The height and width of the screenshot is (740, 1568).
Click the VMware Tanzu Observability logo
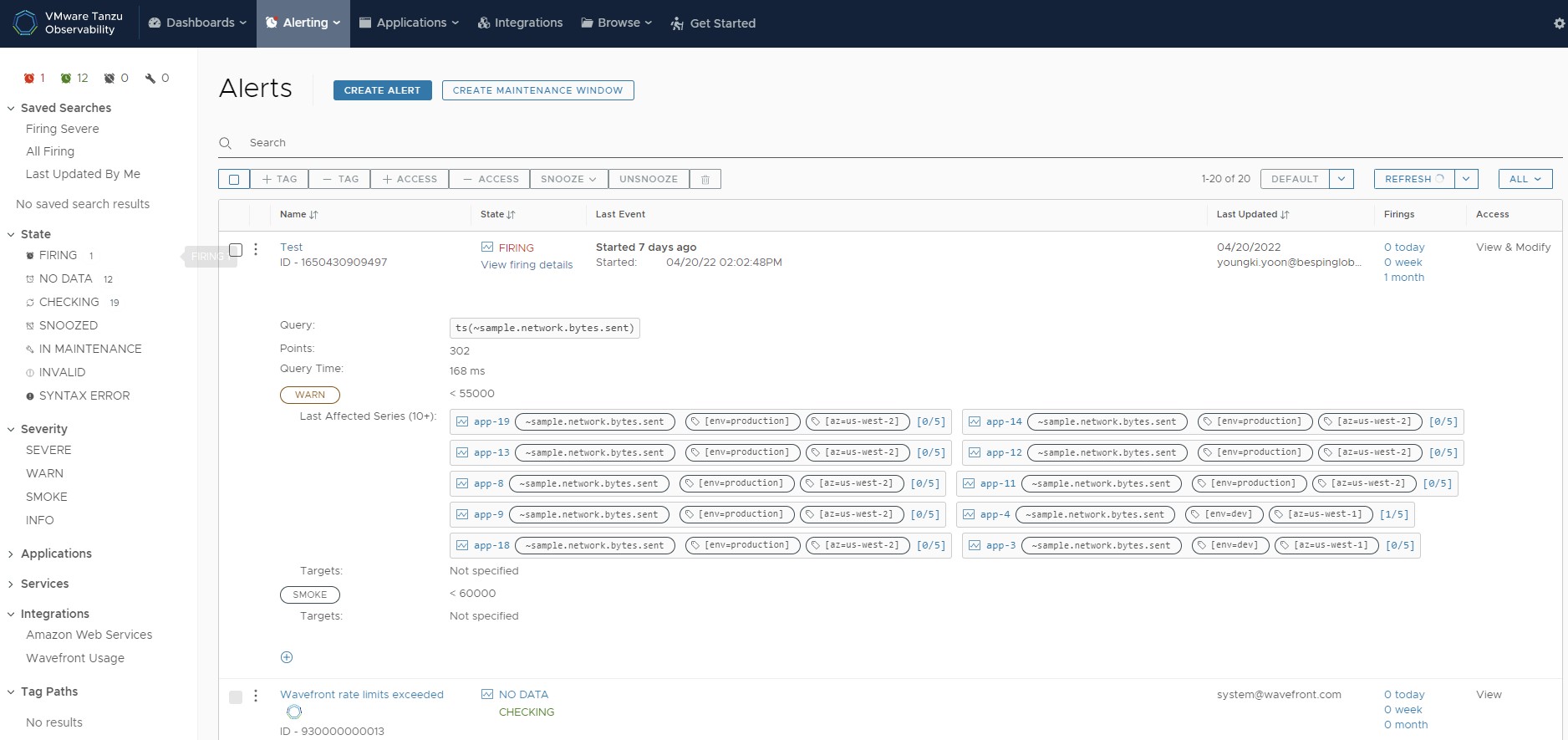point(26,23)
